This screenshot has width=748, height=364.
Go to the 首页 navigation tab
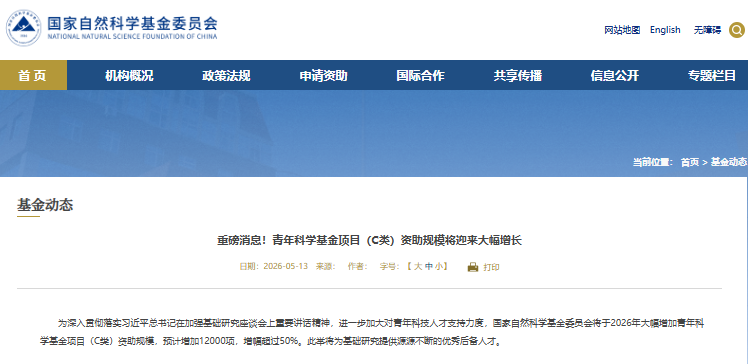click(x=33, y=75)
